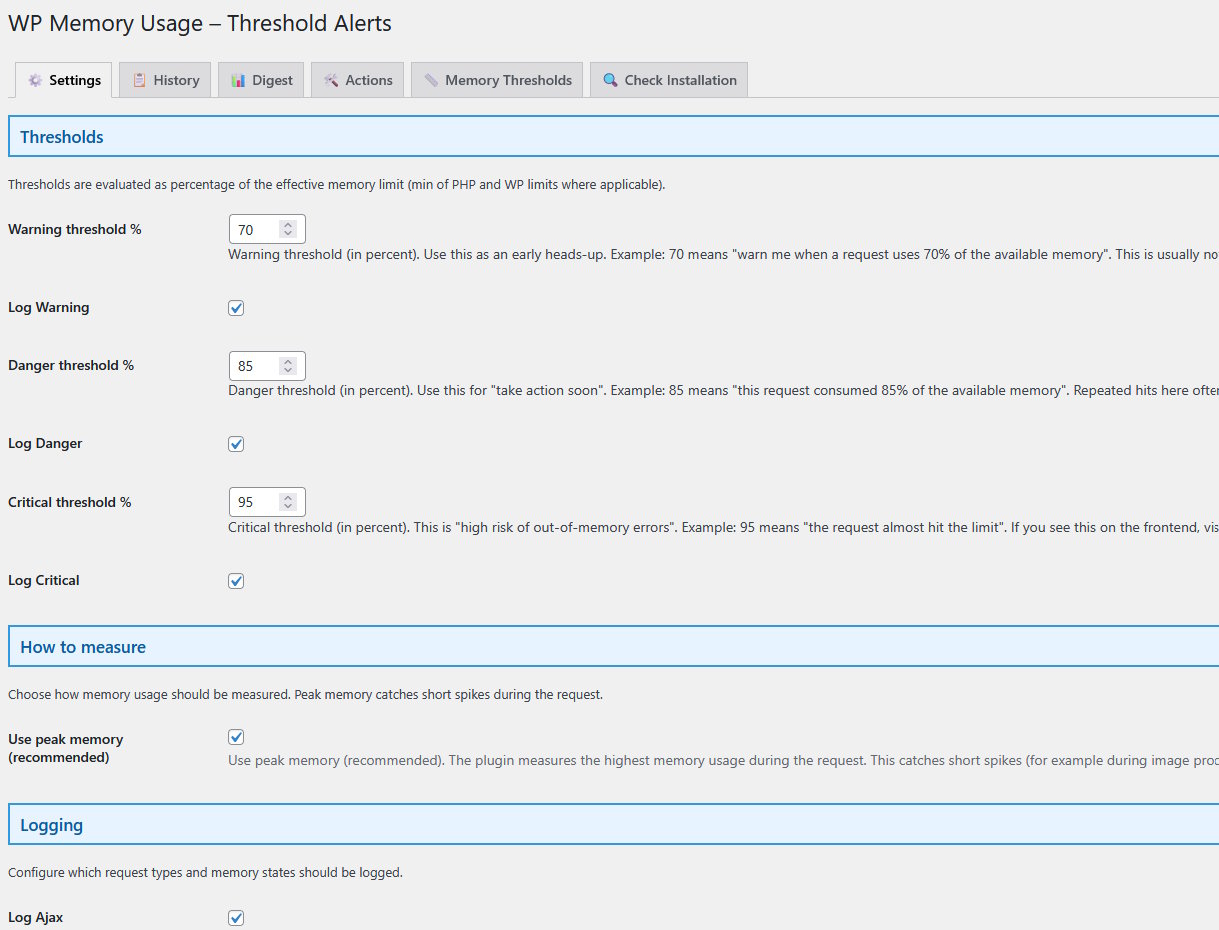Disable Use peak memory measurement
1219x930 pixels.
tap(236, 736)
